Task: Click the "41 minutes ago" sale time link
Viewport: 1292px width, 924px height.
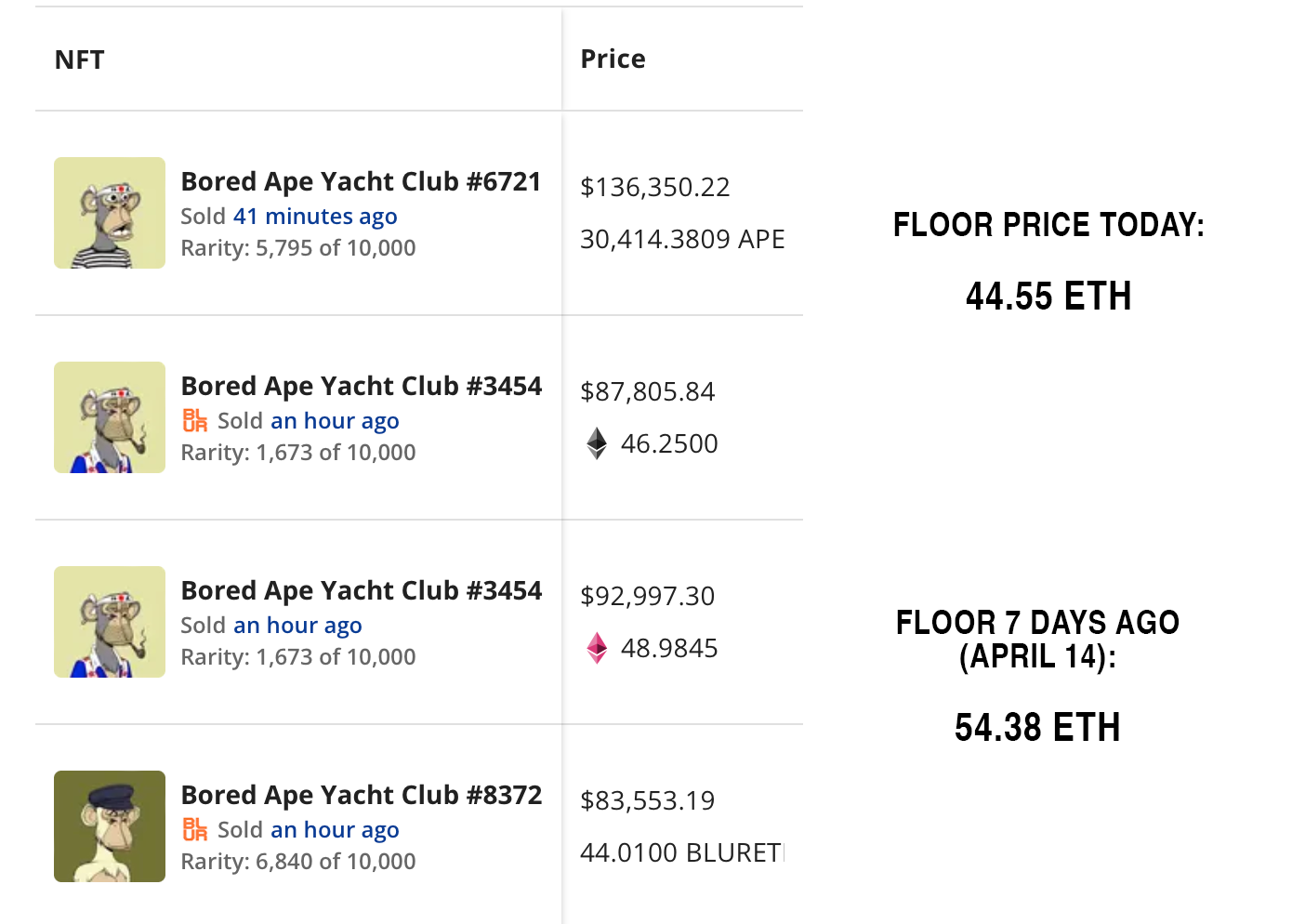Action: [x=315, y=217]
